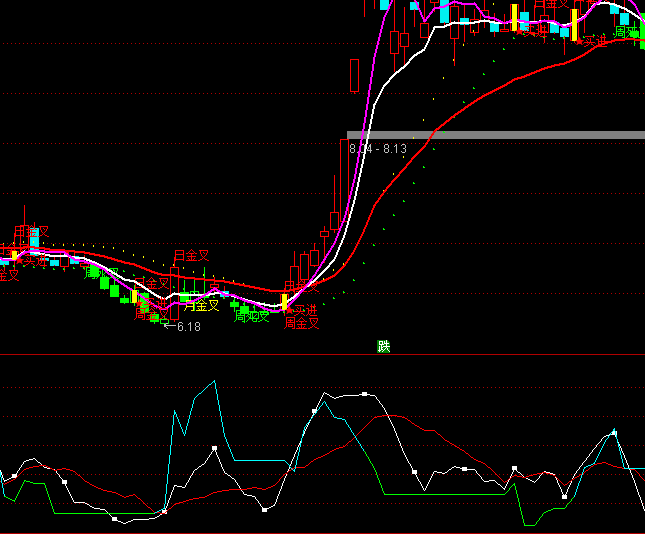Click the gray horizontal gap band
This screenshot has height=534, width=645.
pos(500,135)
